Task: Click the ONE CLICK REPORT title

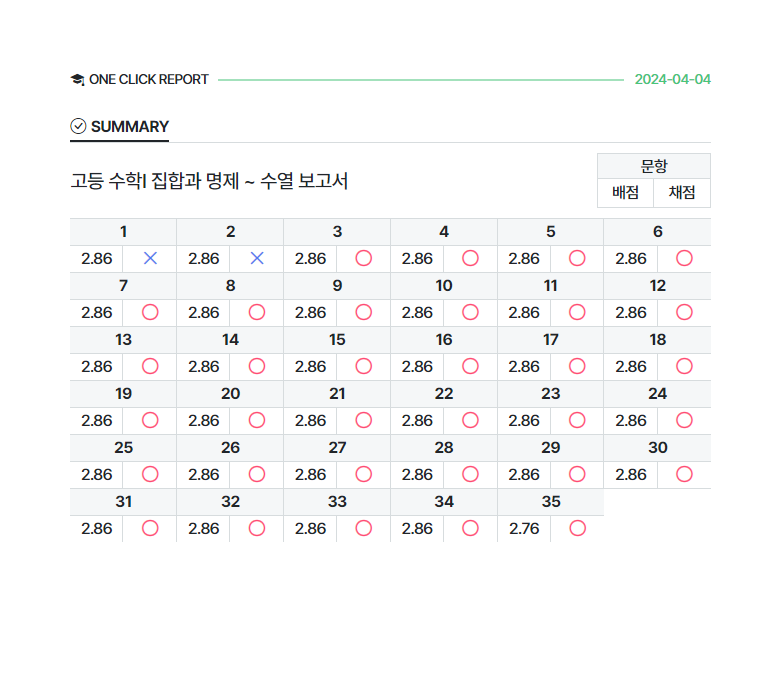Action: click(x=148, y=80)
